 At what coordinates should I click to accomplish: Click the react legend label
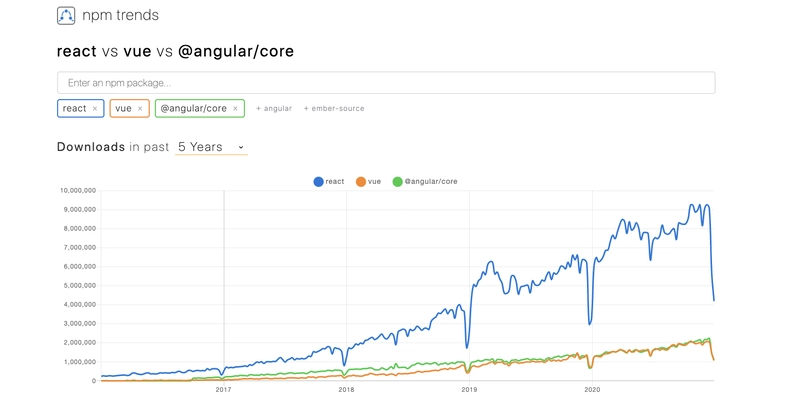[x=335, y=182]
